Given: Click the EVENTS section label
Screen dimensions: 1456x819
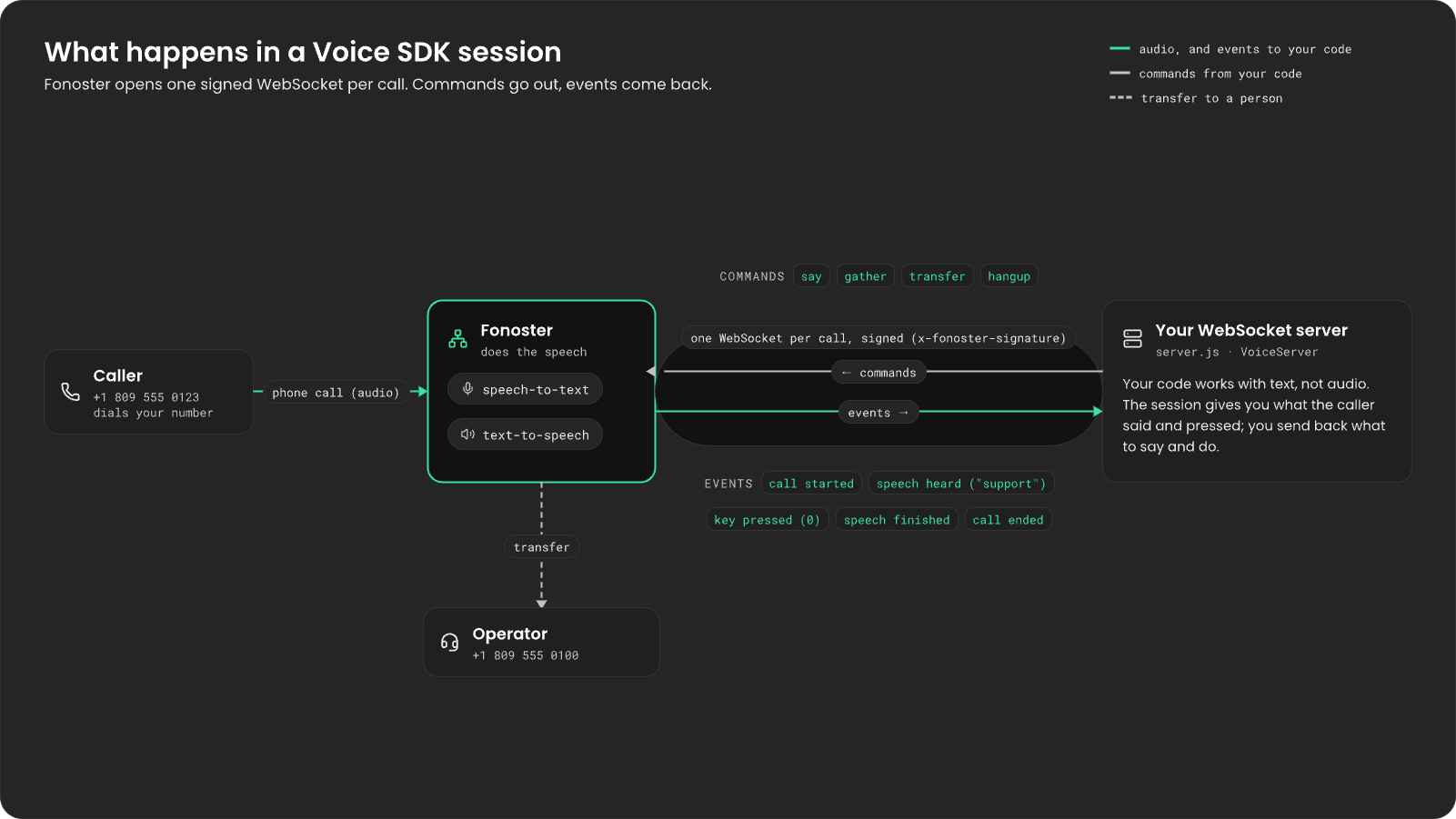Looking at the screenshot, I should pos(728,484).
